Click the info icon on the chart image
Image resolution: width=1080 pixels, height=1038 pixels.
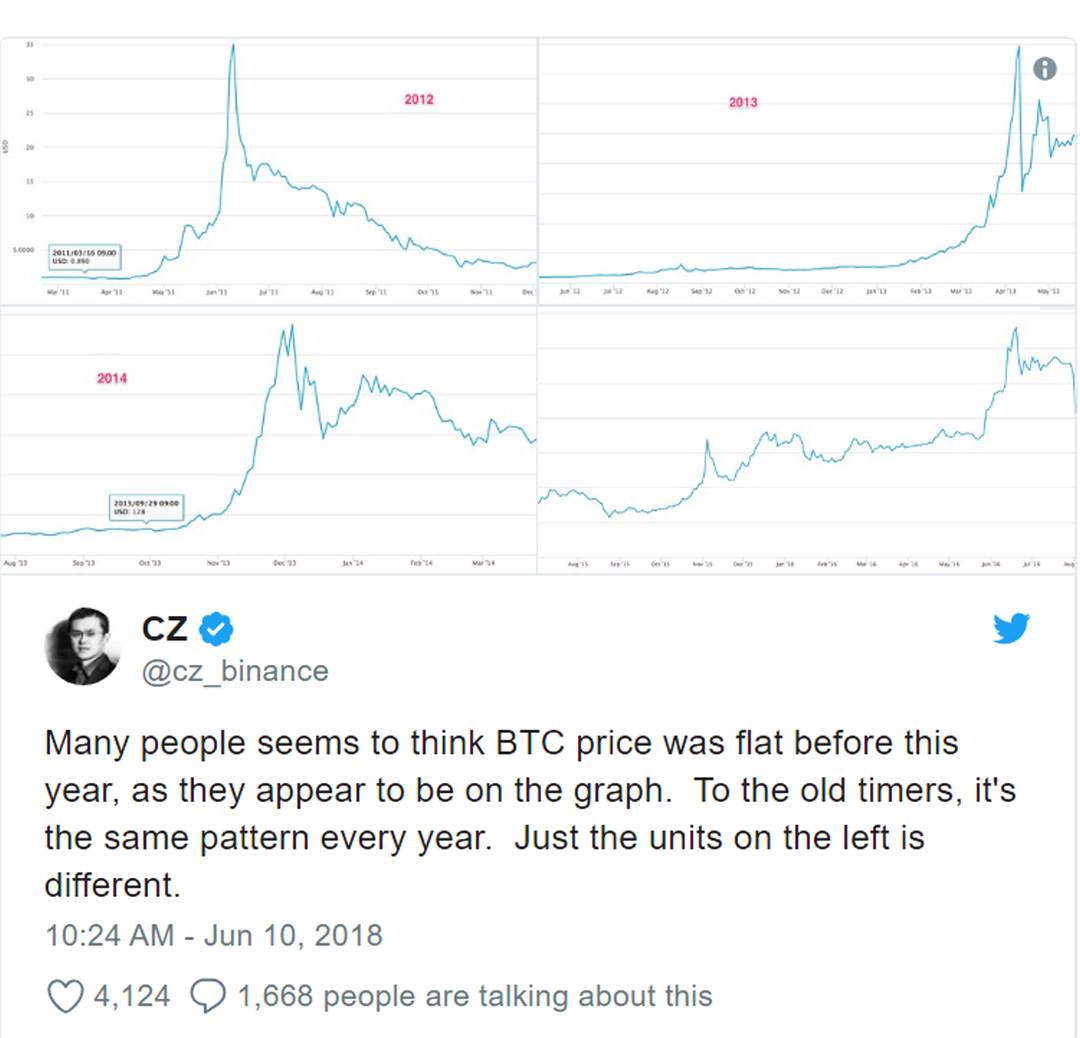pyautogui.click(x=1044, y=69)
